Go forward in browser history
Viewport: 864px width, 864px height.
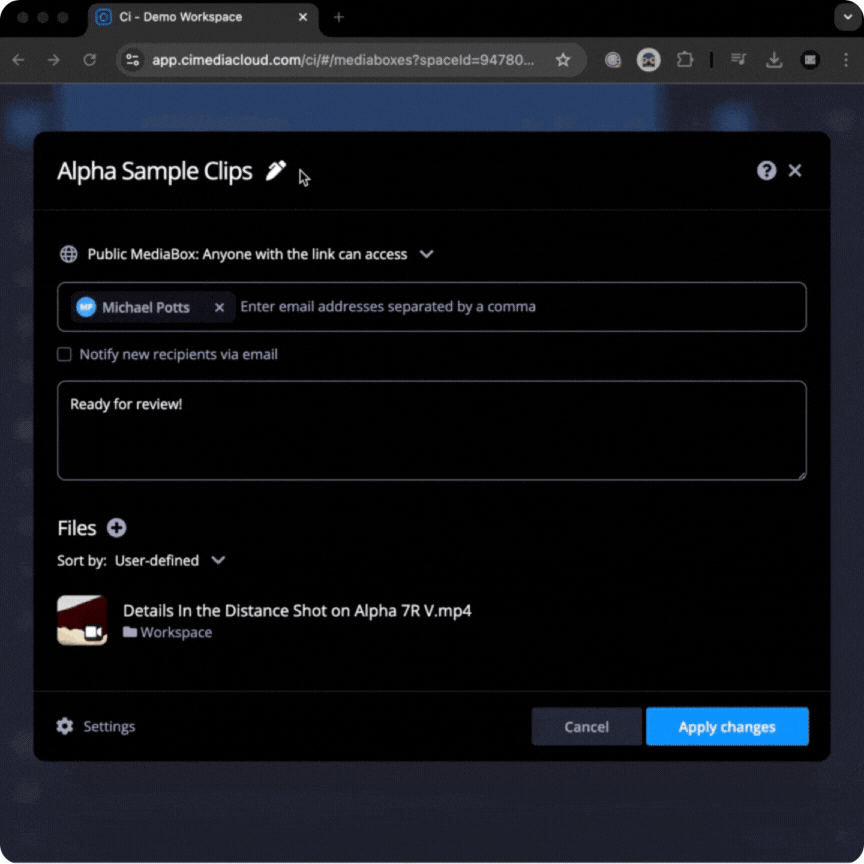pyautogui.click(x=53, y=60)
